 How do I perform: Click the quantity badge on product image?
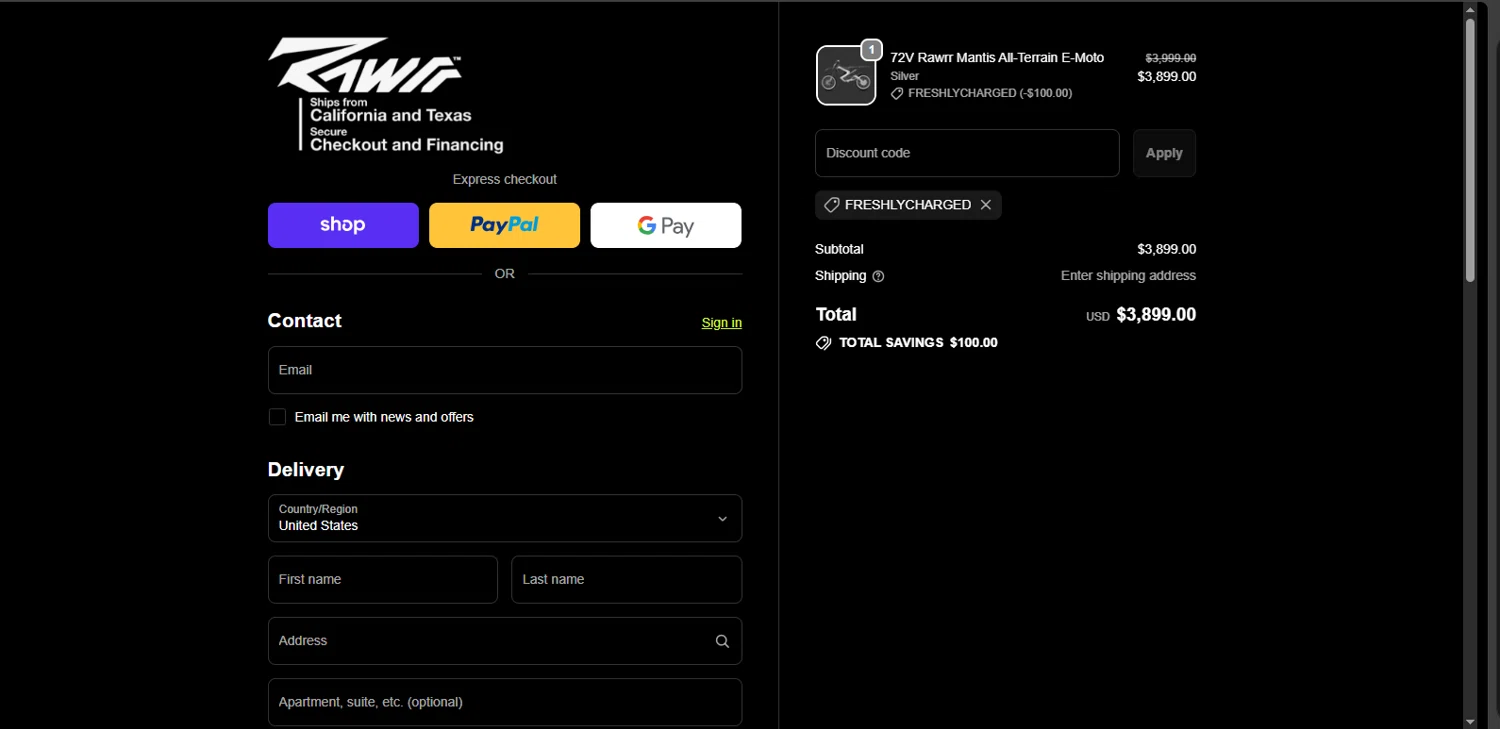[x=872, y=49]
